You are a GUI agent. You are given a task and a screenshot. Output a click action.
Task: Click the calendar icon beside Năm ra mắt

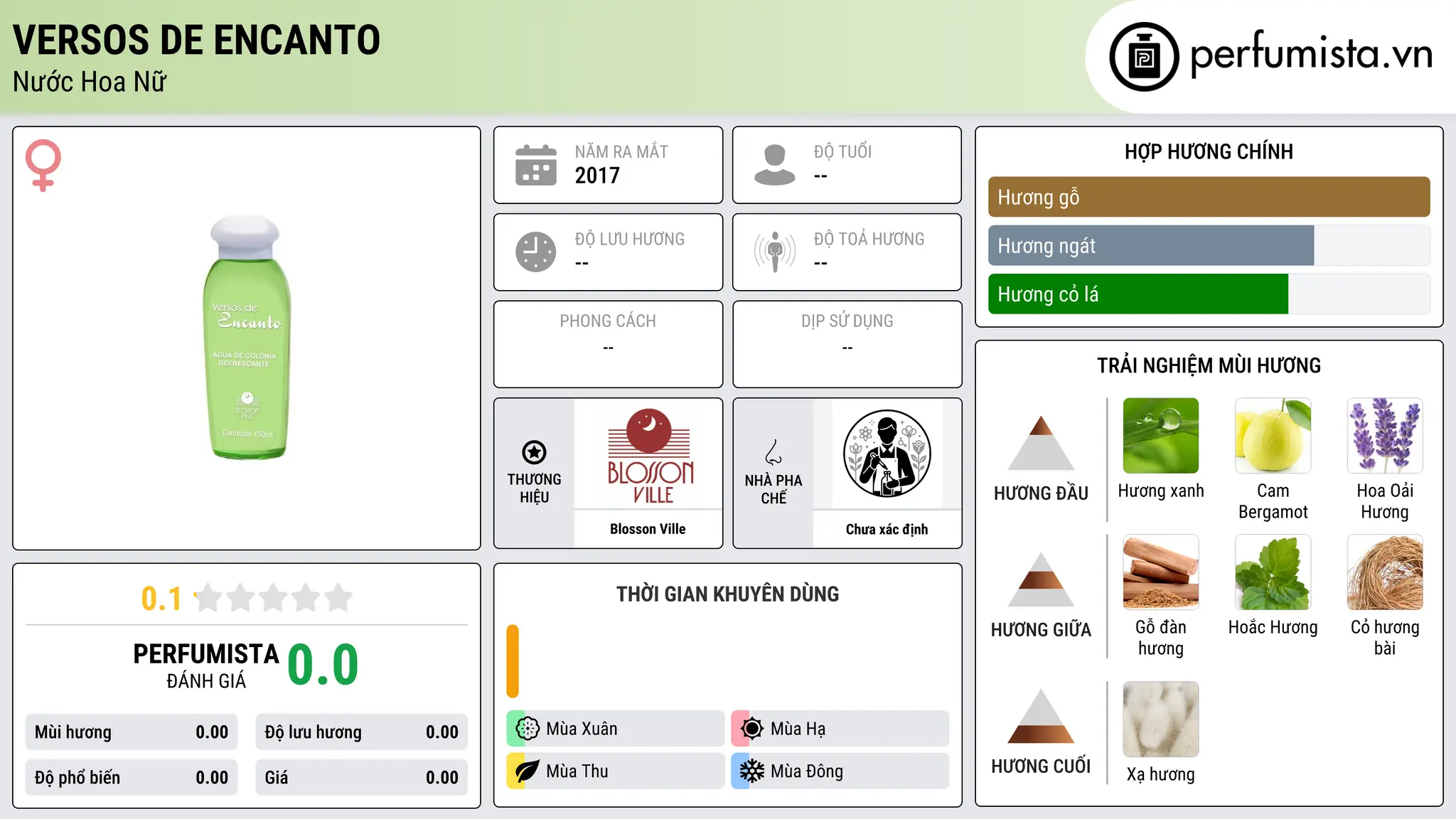(x=536, y=165)
